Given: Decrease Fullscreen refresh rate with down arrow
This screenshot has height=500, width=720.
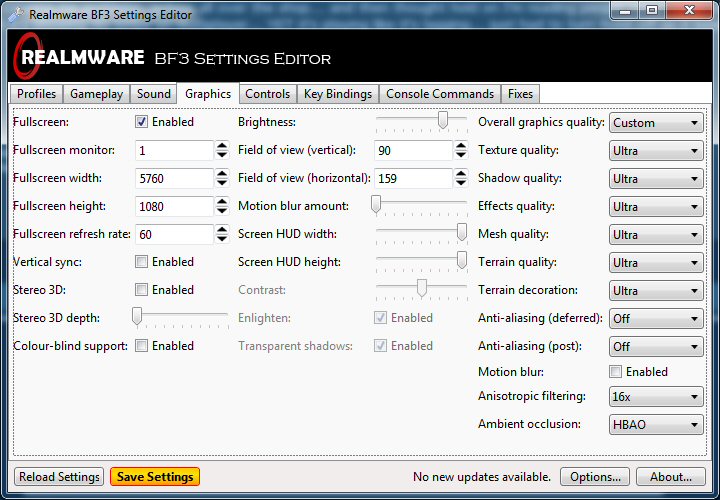Looking at the screenshot, I should [x=222, y=239].
